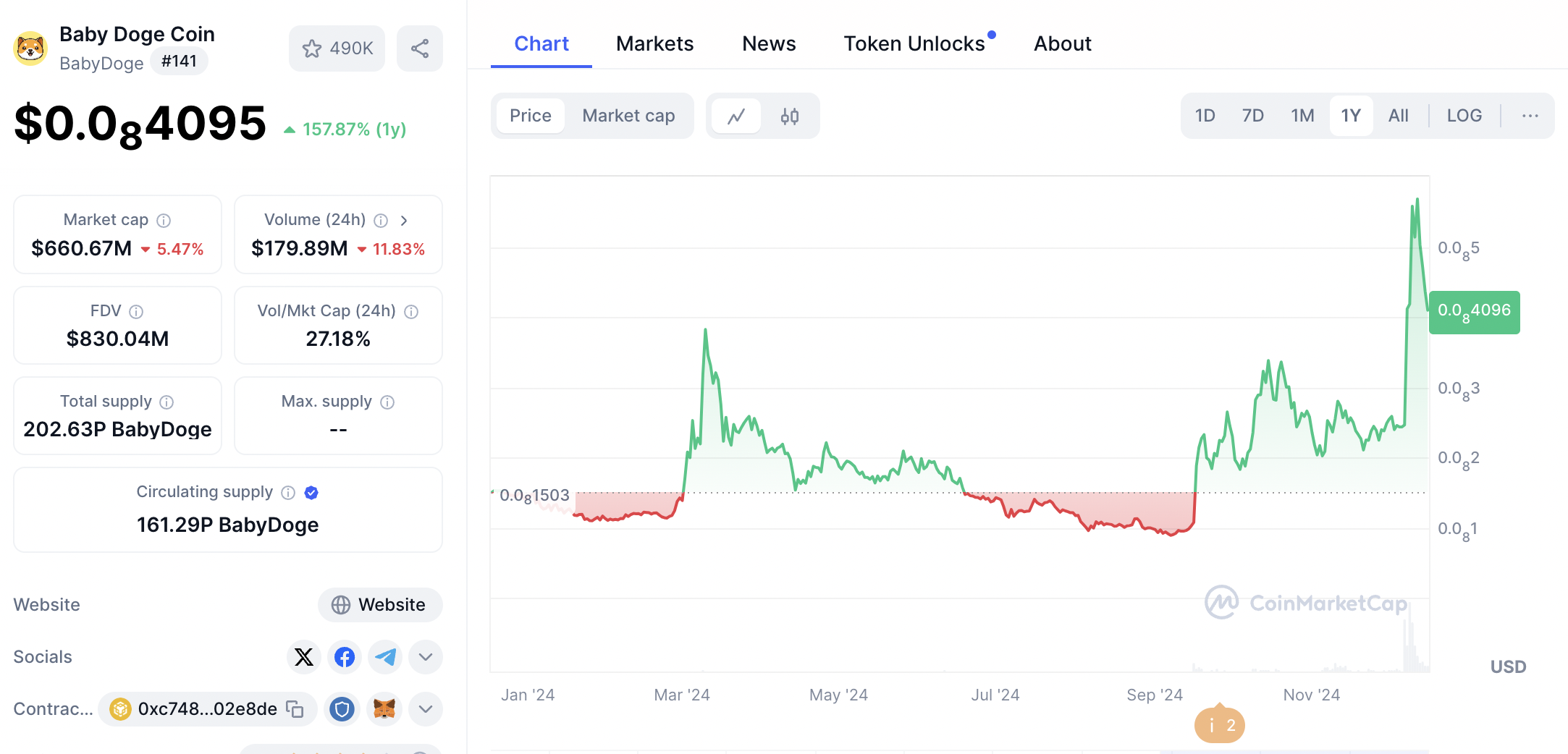Switch to the candlestick chart icon
The height and width of the screenshot is (754, 1568).
click(790, 116)
